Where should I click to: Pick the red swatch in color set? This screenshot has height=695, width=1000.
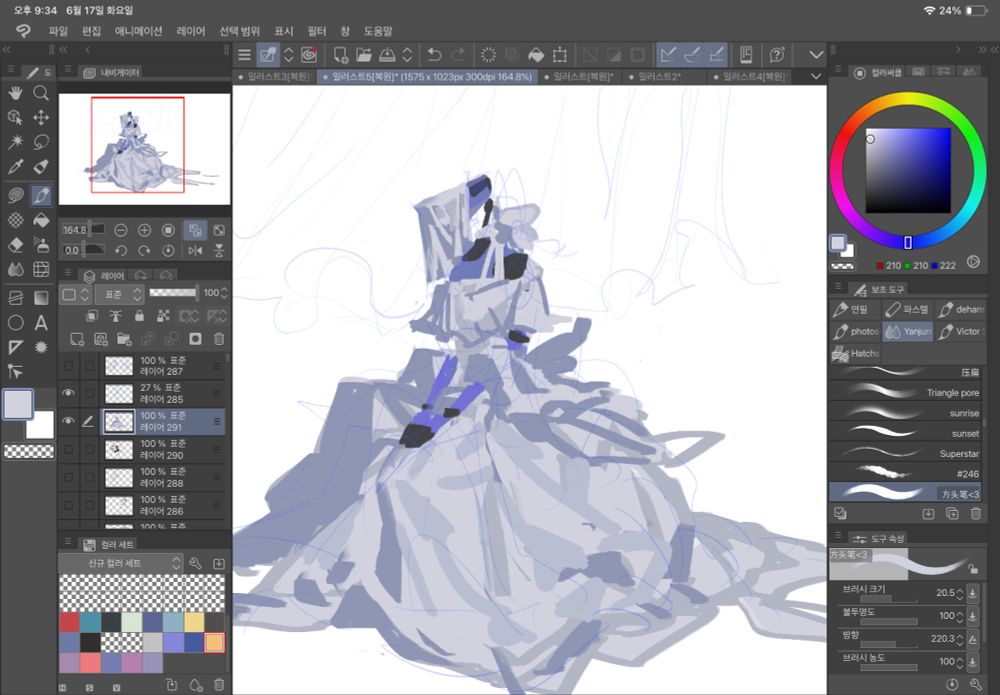[70, 622]
